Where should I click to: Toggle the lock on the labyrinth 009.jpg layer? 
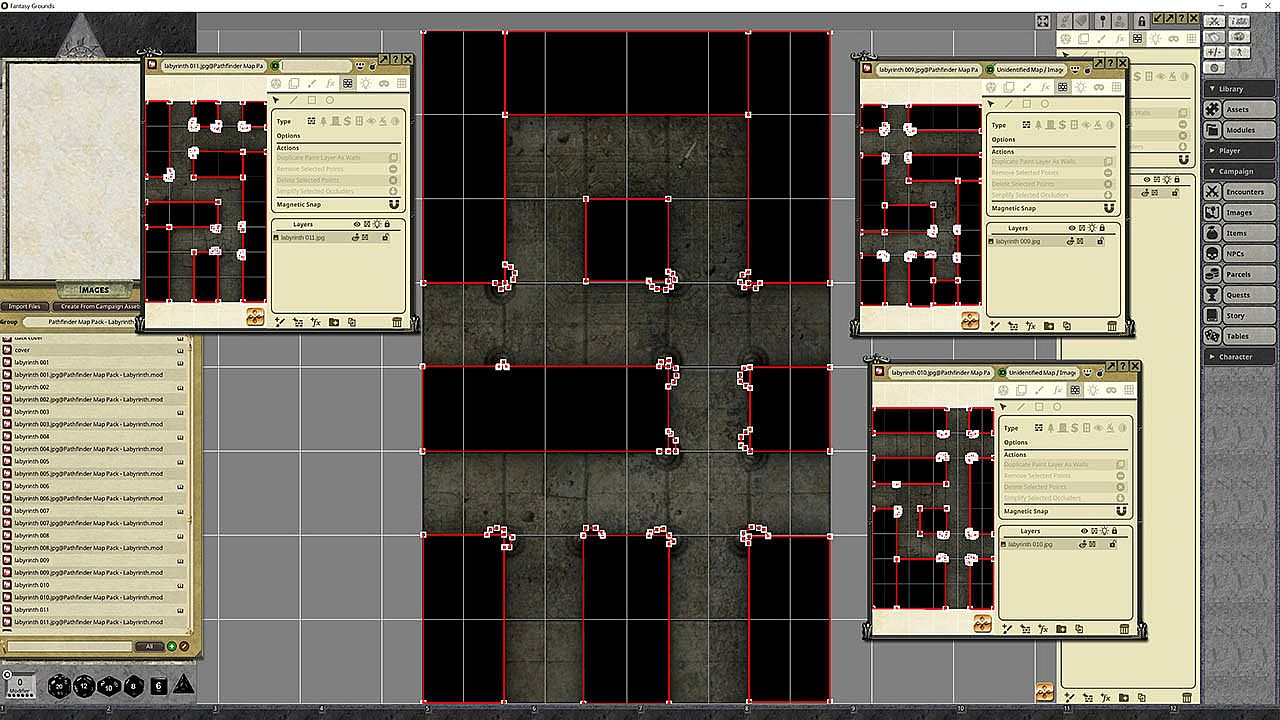pyautogui.click(x=1100, y=241)
